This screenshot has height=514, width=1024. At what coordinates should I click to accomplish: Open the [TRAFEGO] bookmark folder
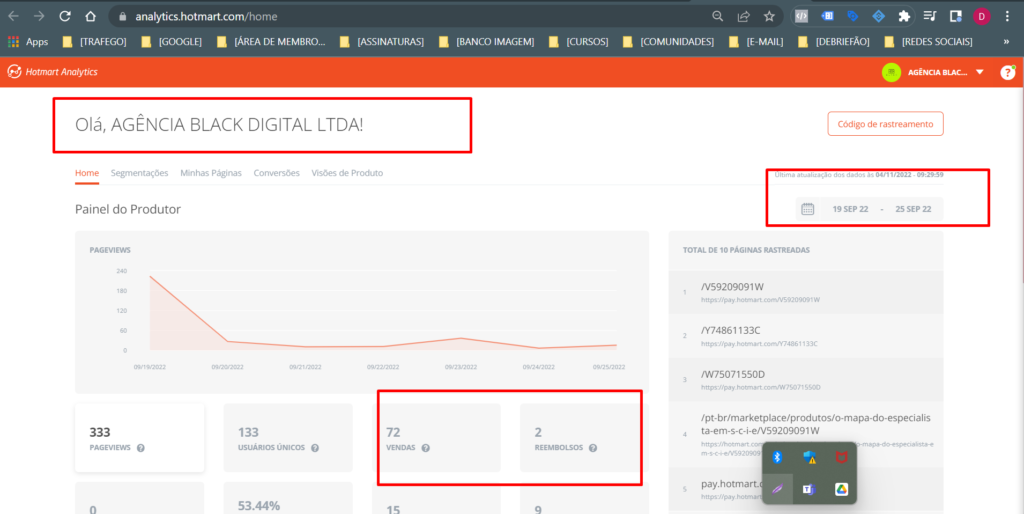(94, 42)
